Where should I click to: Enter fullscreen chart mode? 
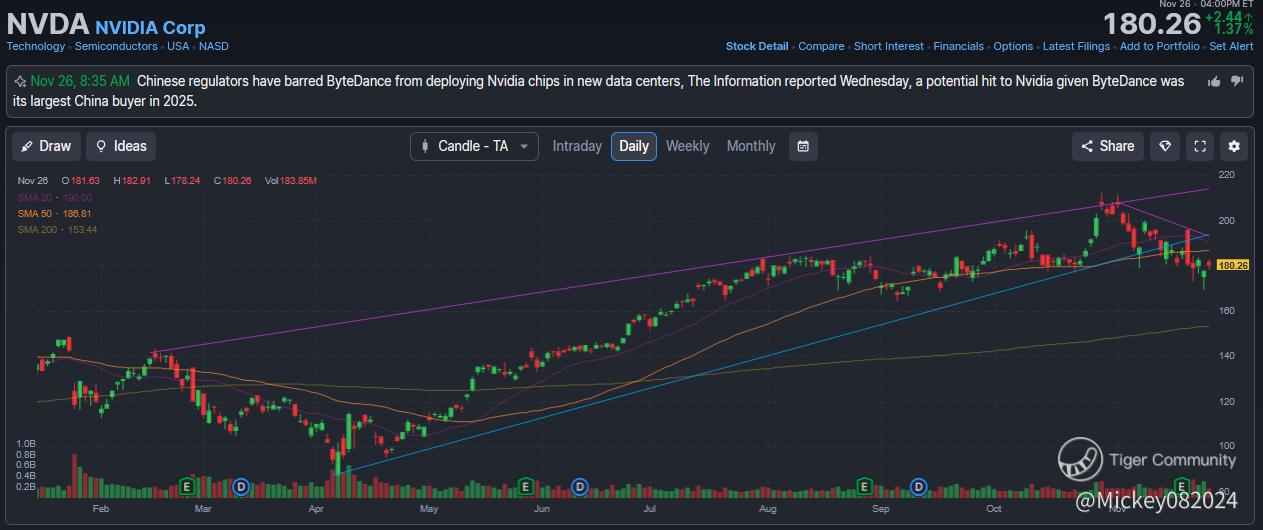click(1200, 146)
